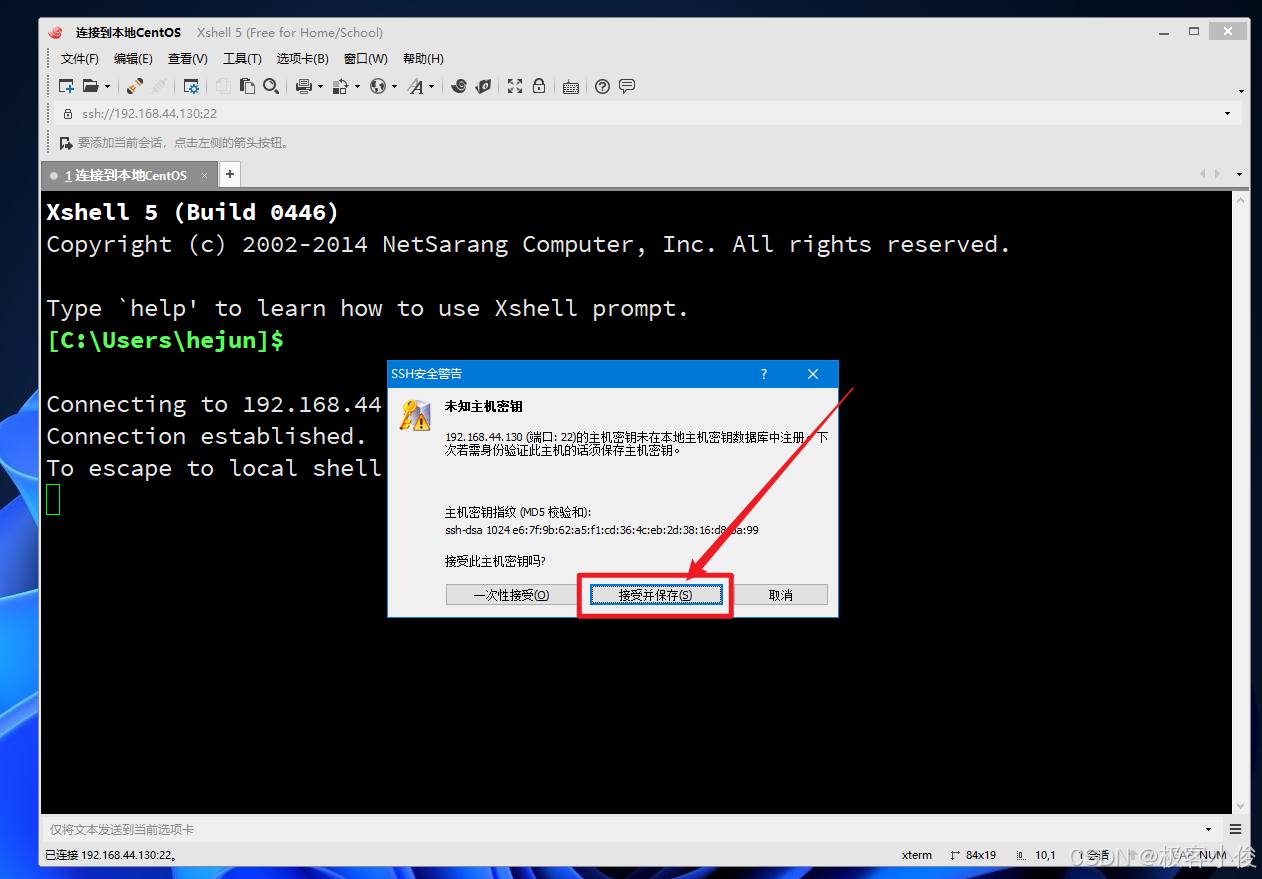Click the Connect plug icon in toolbar
The height and width of the screenshot is (879, 1262).
pos(134,87)
